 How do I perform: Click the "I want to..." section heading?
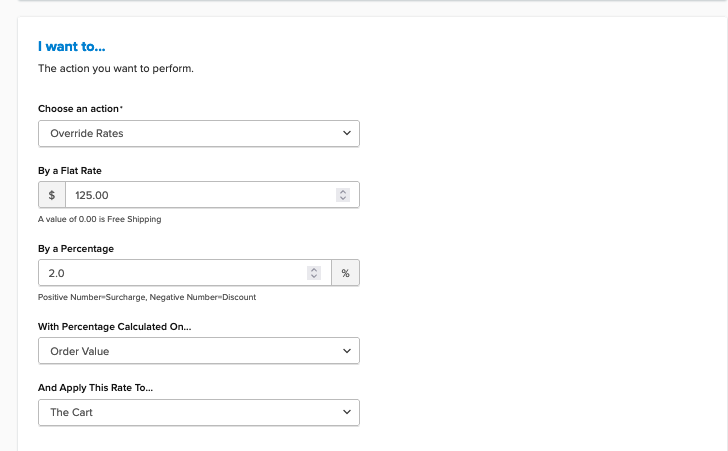pyautogui.click(x=71, y=46)
